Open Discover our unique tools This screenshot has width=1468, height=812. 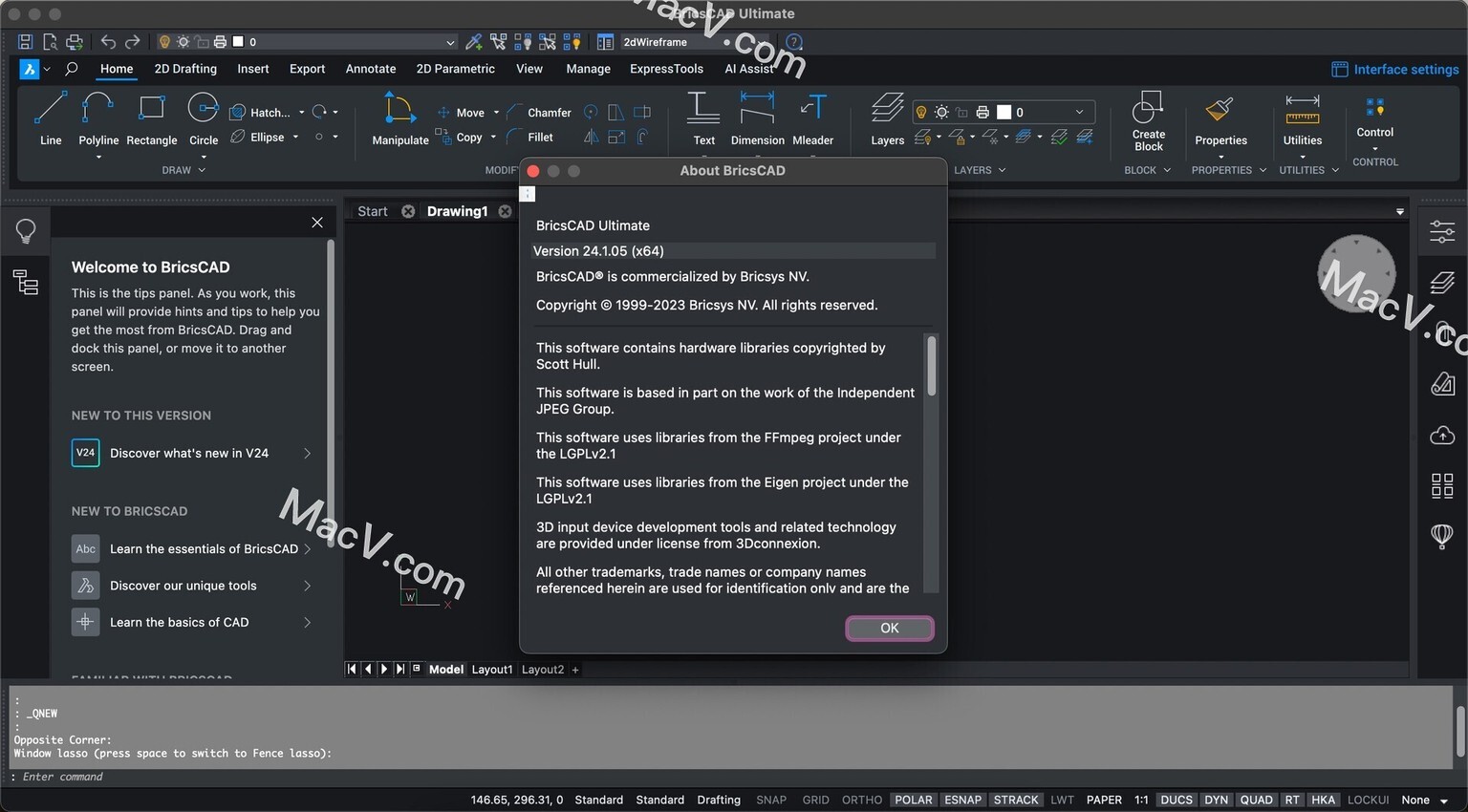[192, 586]
